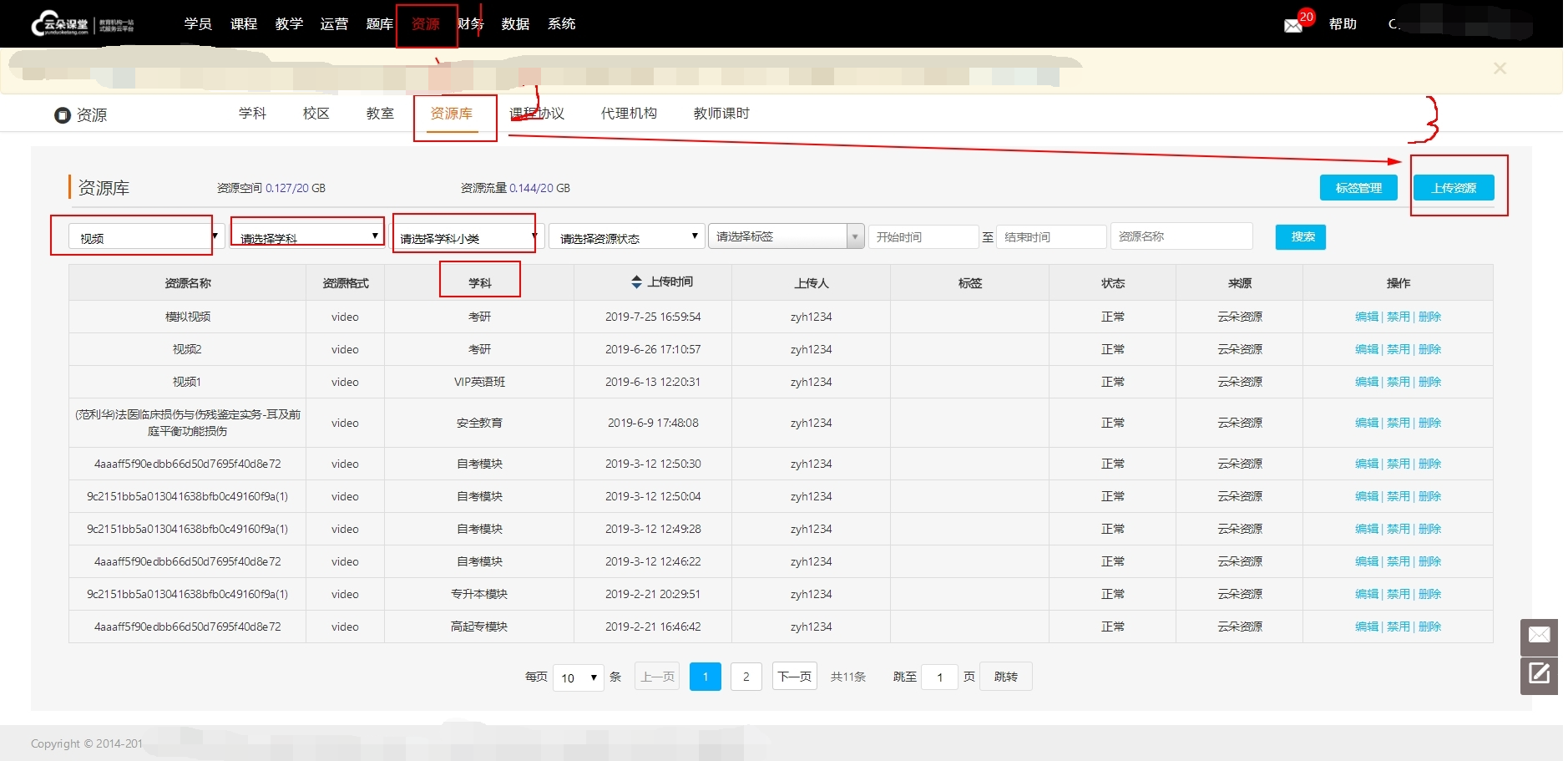Screen dimensions: 1568x761
Task: Sort by 上传时间 column arrows
Action: pos(636,282)
